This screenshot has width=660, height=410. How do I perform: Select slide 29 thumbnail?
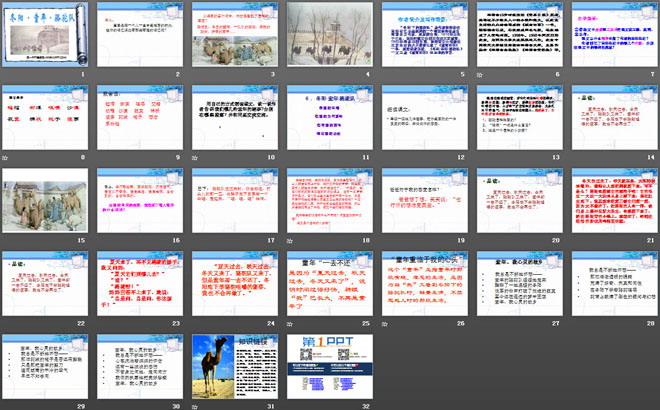45,366
